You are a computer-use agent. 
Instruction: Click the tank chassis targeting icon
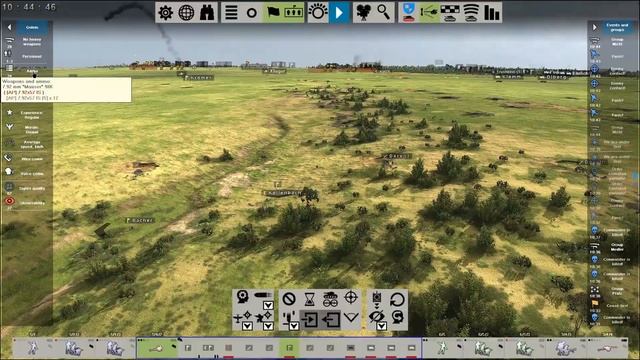coord(330,299)
